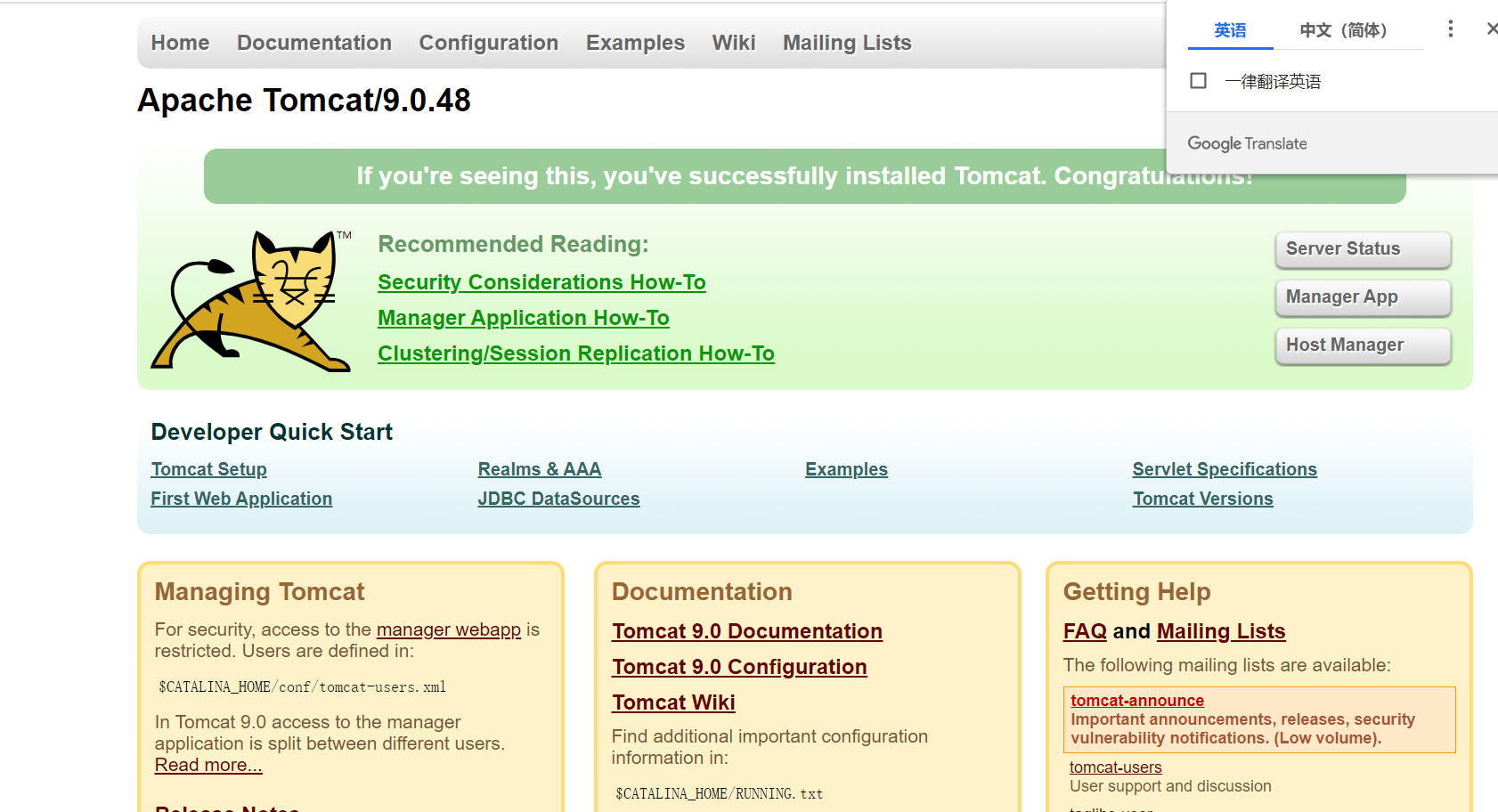Image resolution: width=1498 pixels, height=812 pixels.
Task: Open the FAQ link under Getting Help
Action: pos(1085,631)
